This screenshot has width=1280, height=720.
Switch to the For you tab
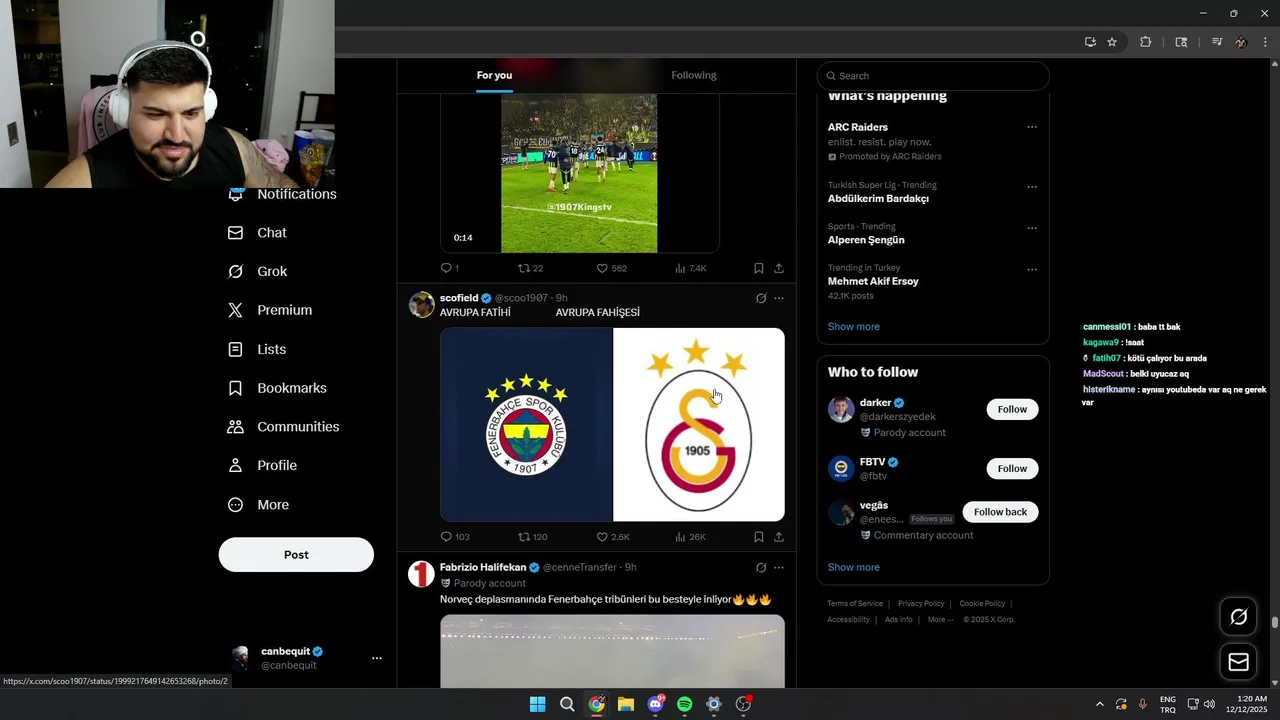click(x=494, y=75)
